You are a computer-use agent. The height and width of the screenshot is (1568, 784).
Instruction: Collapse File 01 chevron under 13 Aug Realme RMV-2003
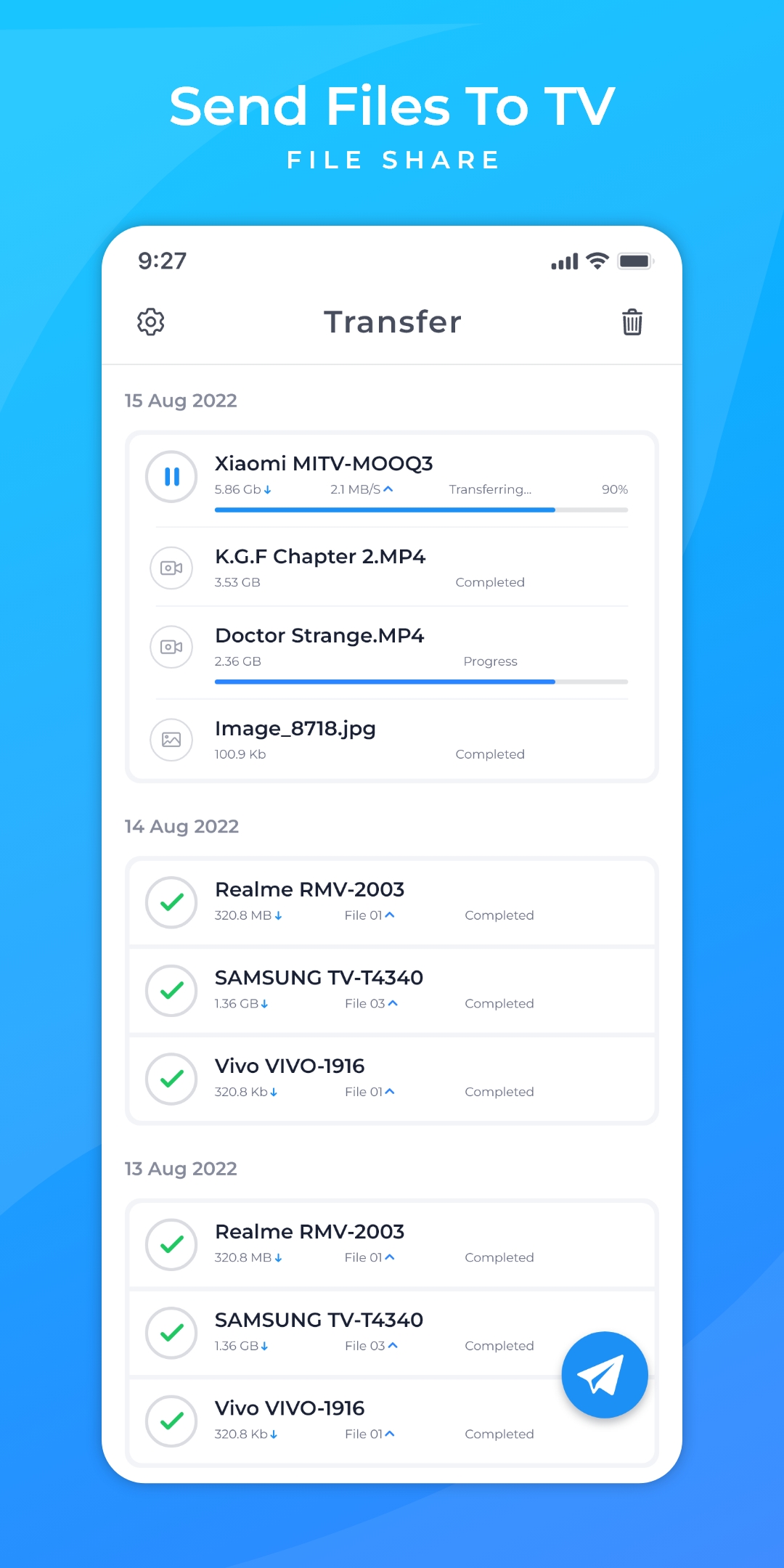(x=390, y=1257)
